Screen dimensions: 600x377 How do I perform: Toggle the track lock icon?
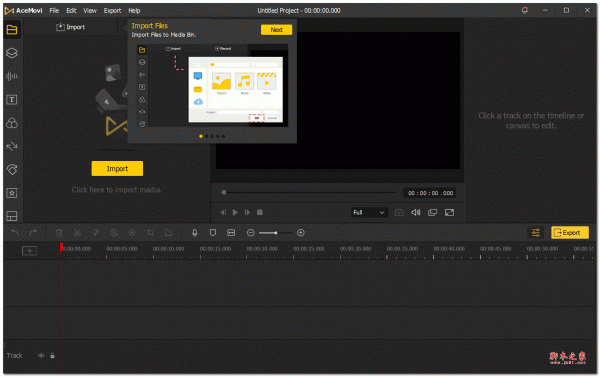52,356
